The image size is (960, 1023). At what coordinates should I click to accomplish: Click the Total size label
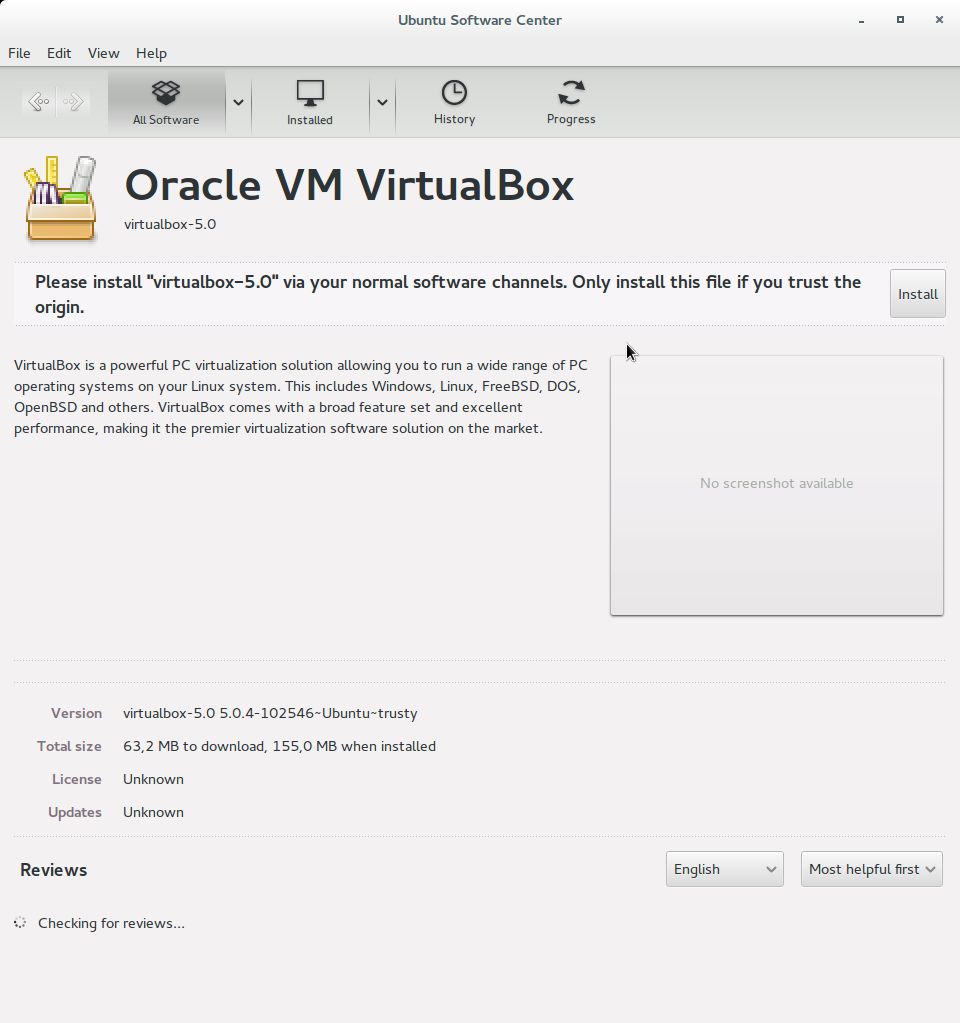(69, 746)
